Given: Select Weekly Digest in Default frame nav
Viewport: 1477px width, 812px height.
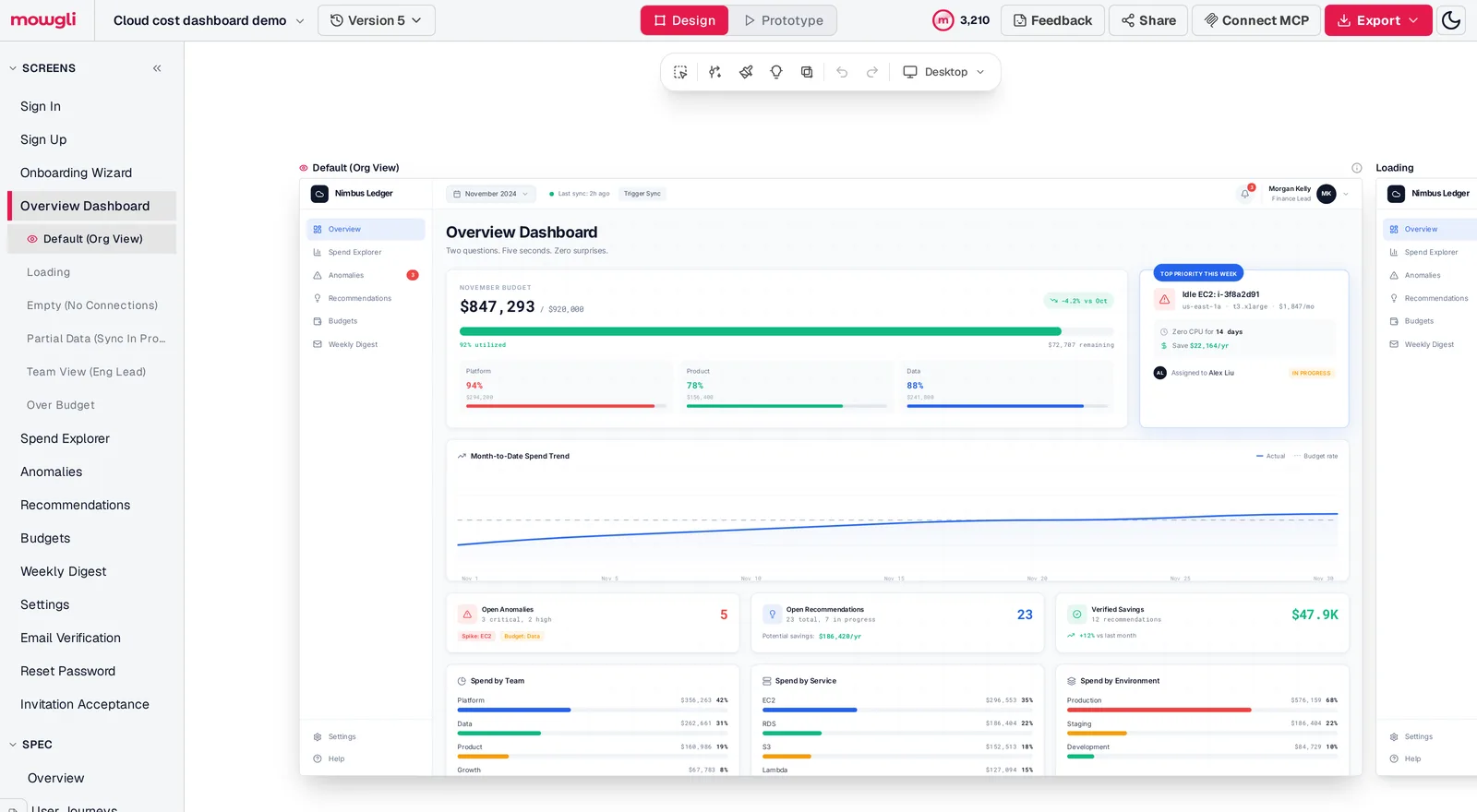Looking at the screenshot, I should [366, 344].
